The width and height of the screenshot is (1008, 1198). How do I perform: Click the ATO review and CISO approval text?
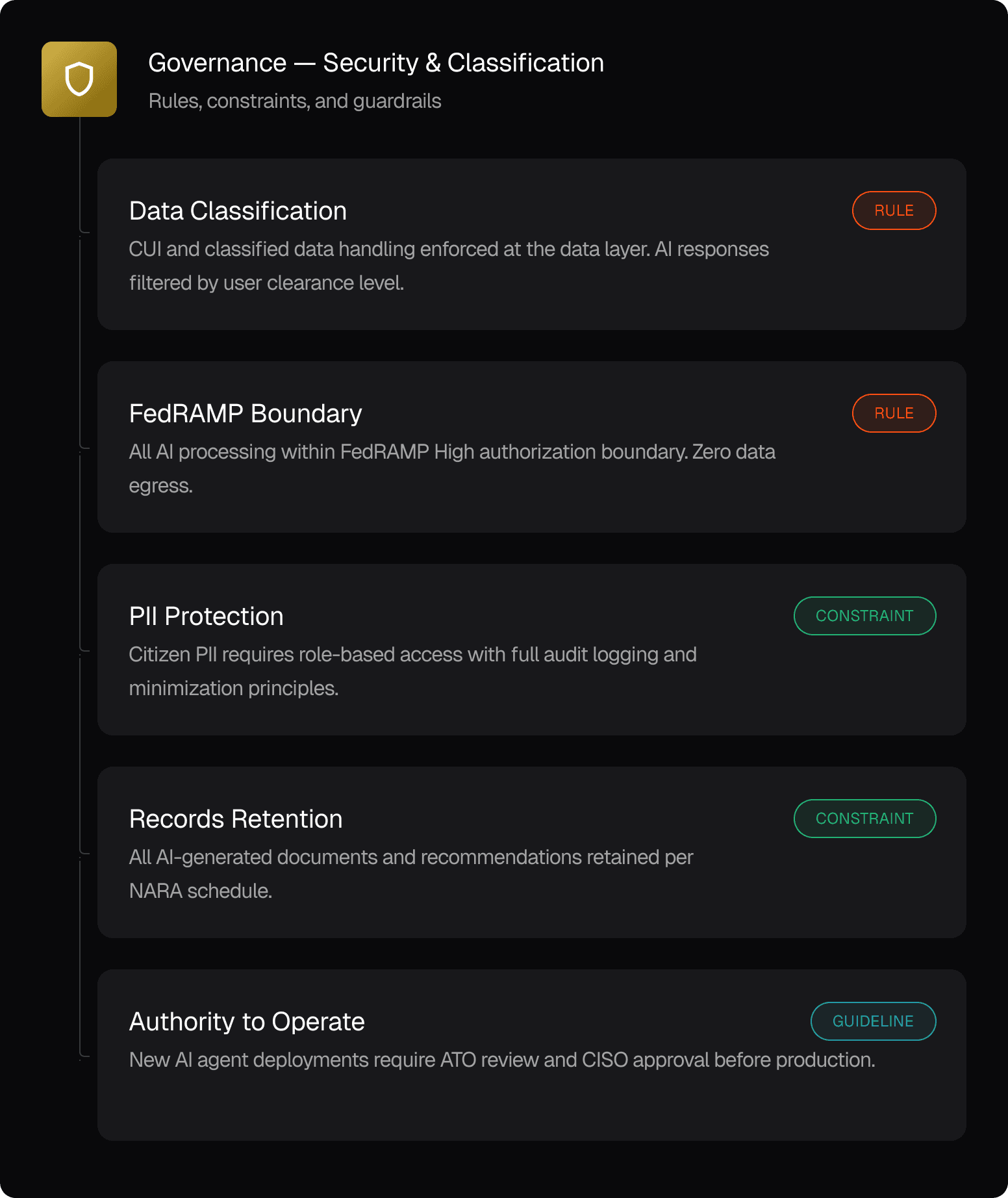(502, 1060)
